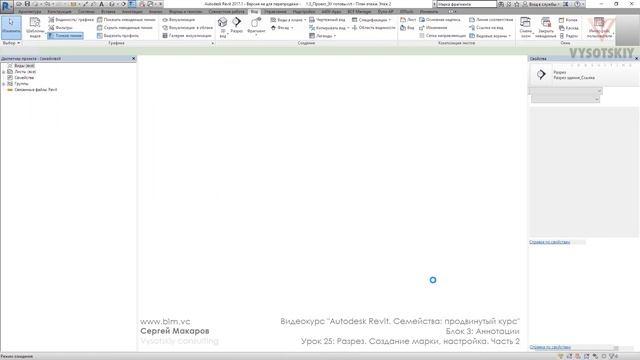
Task: Click the Лист (Sheet) tool
Action: tap(408, 20)
